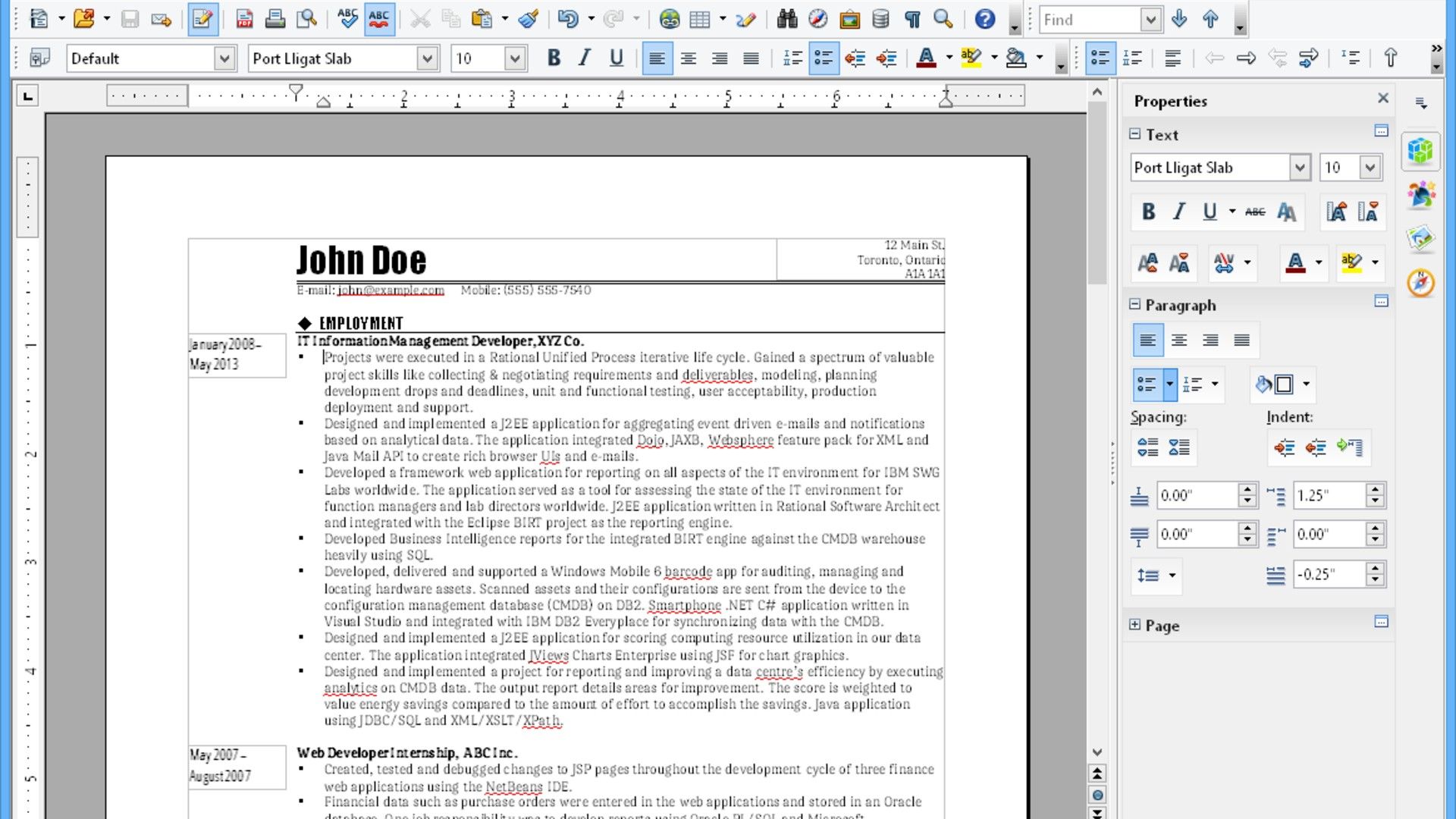Click vertical scrollbar down arrow
1456x819 pixels.
tap(1097, 752)
